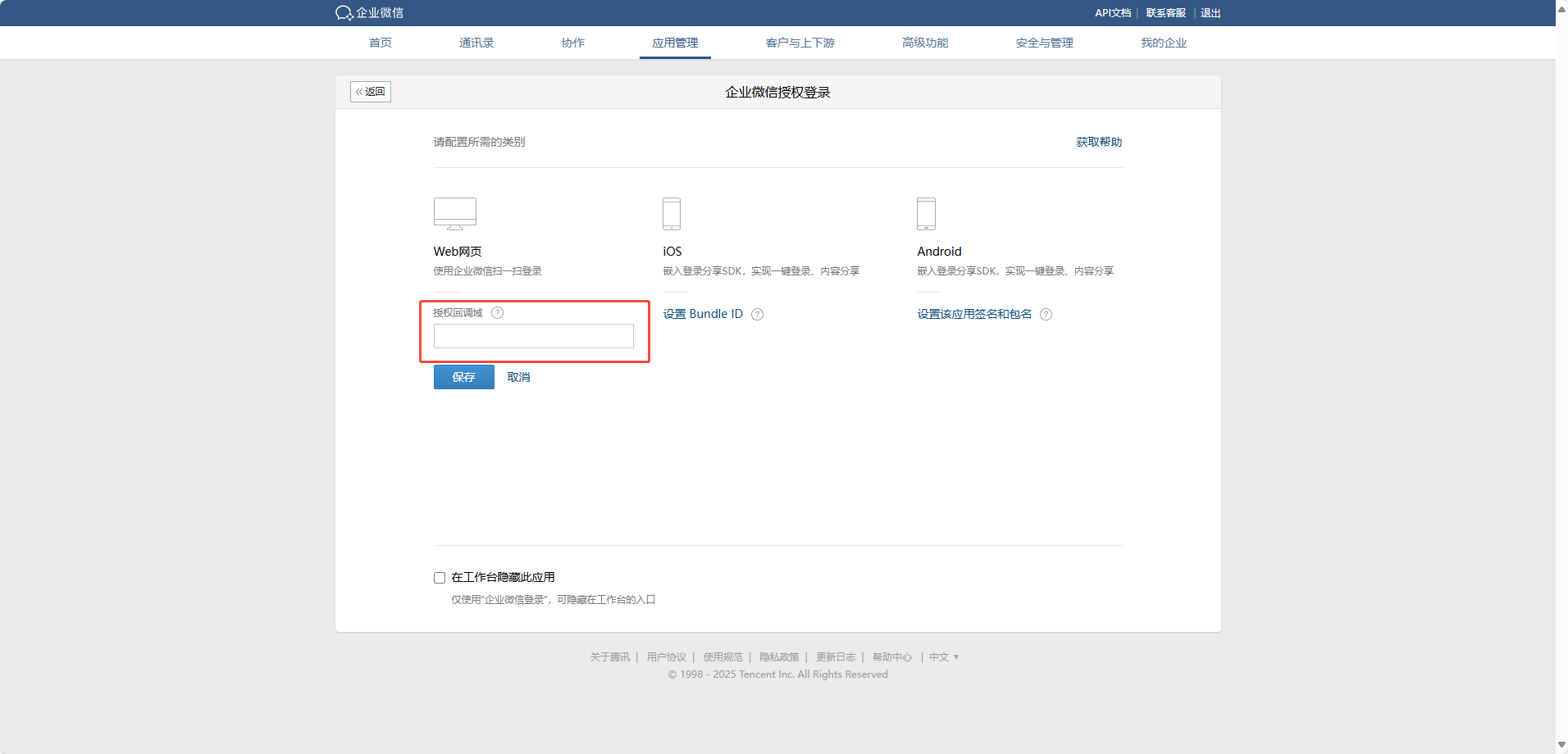The image size is (1568, 754).
Task: Click the Web网页 monitor icon
Action: [455, 214]
